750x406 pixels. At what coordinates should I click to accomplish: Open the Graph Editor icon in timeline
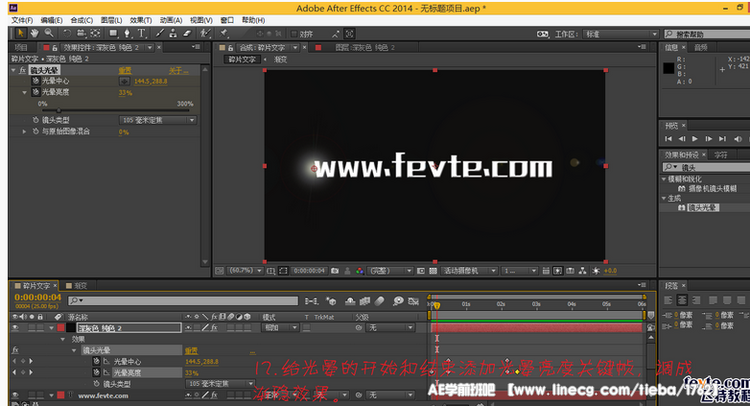pos(413,301)
